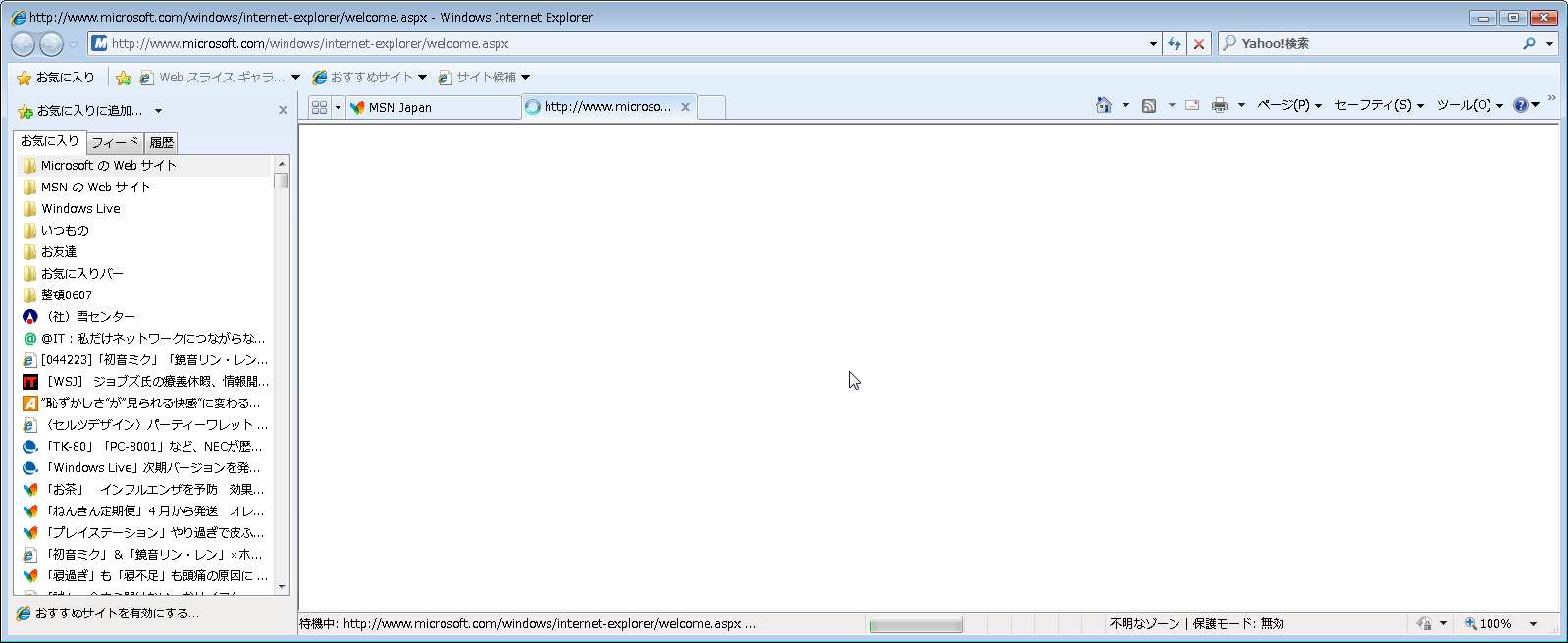This screenshot has width=1568, height=643.
Task: Open the ツール(O) menu
Action: 1470,105
